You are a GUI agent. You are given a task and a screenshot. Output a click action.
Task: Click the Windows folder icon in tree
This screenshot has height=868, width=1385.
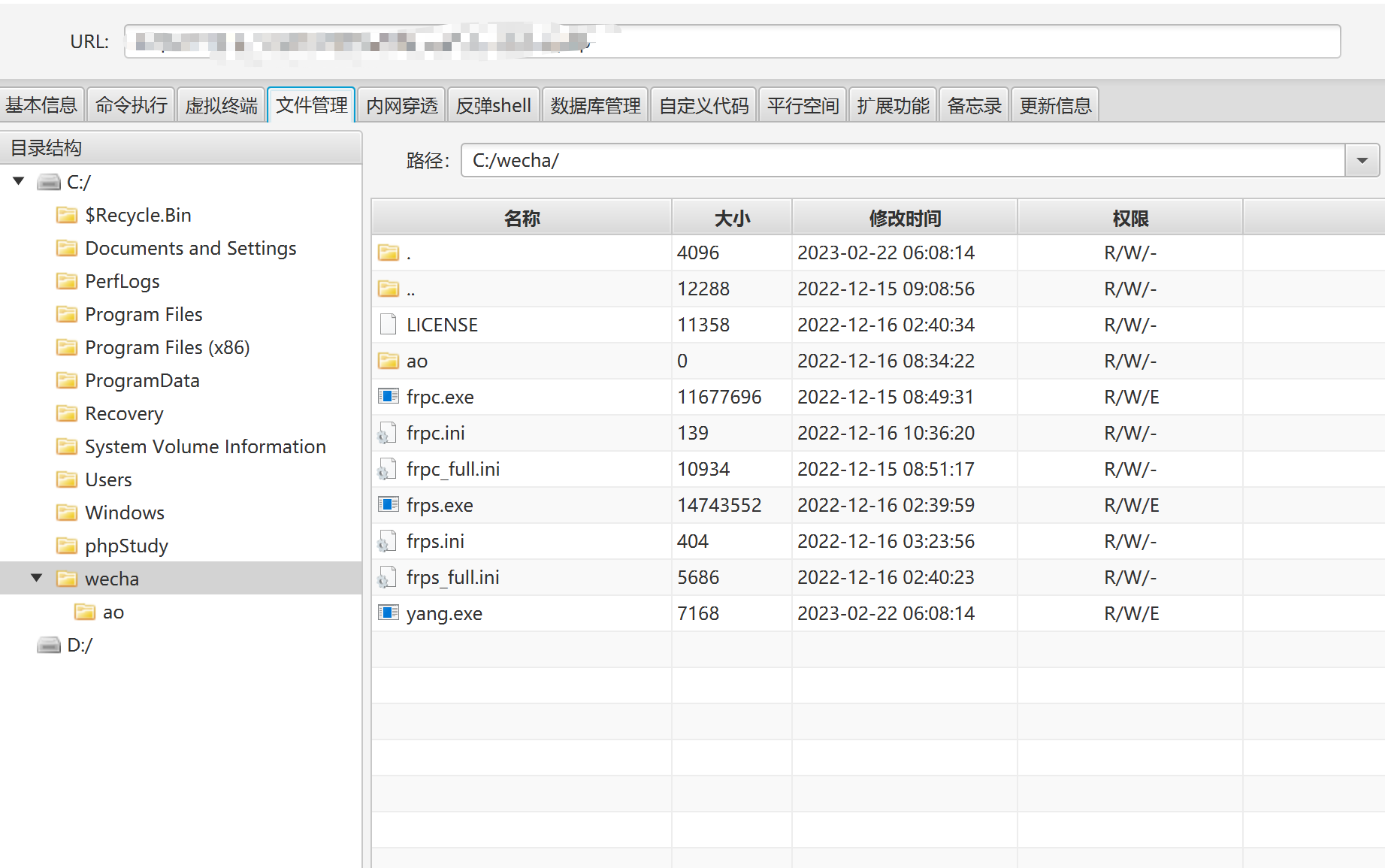67,513
